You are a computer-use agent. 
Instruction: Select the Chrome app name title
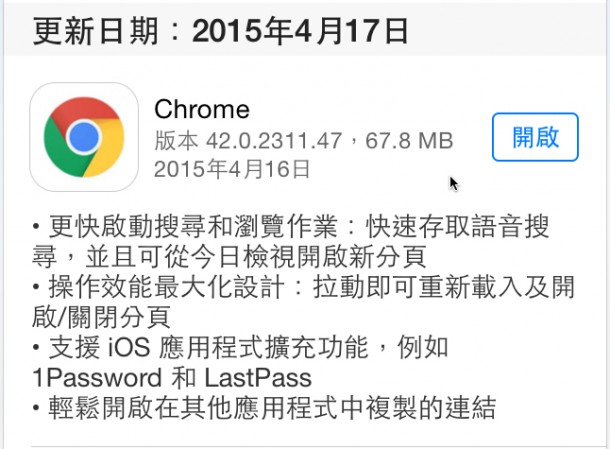(202, 109)
